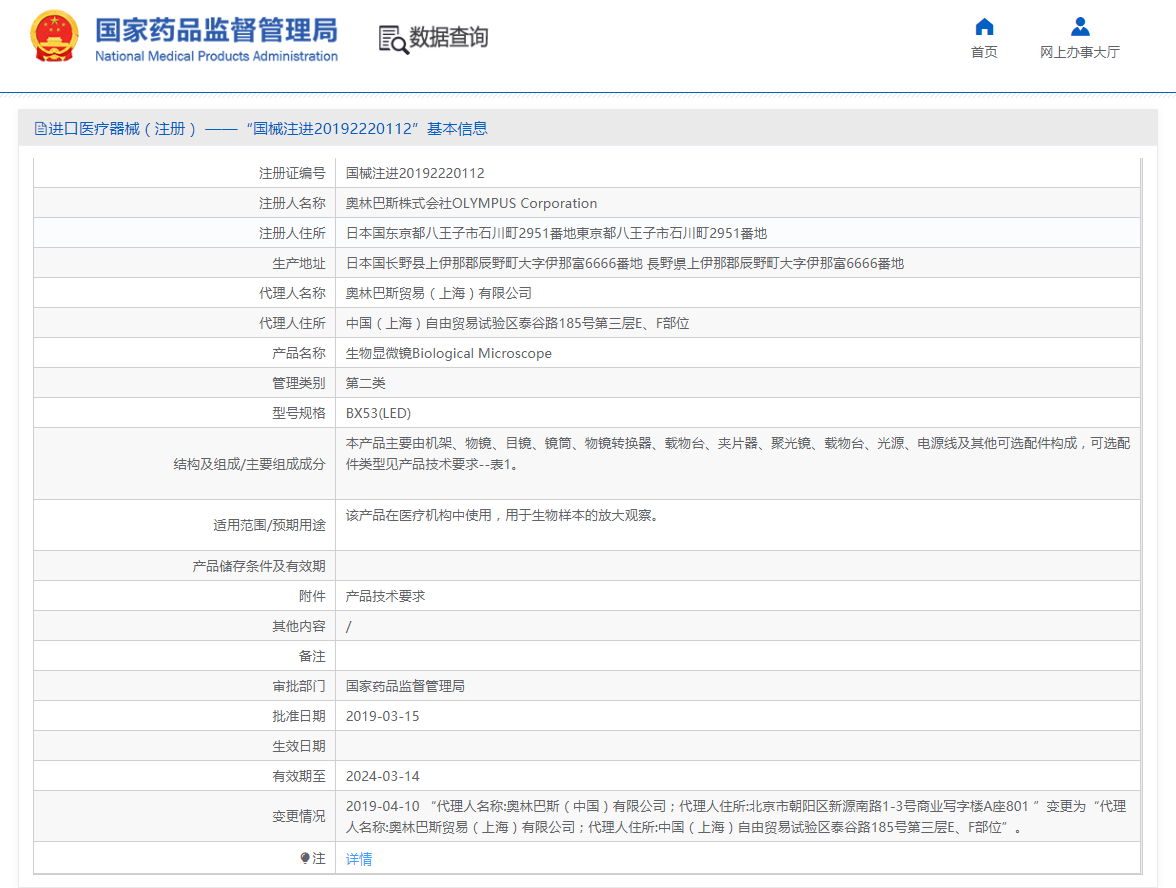Click the 国家药品监督管理局 site title
This screenshot has height=888, width=1176.
(x=216, y=29)
